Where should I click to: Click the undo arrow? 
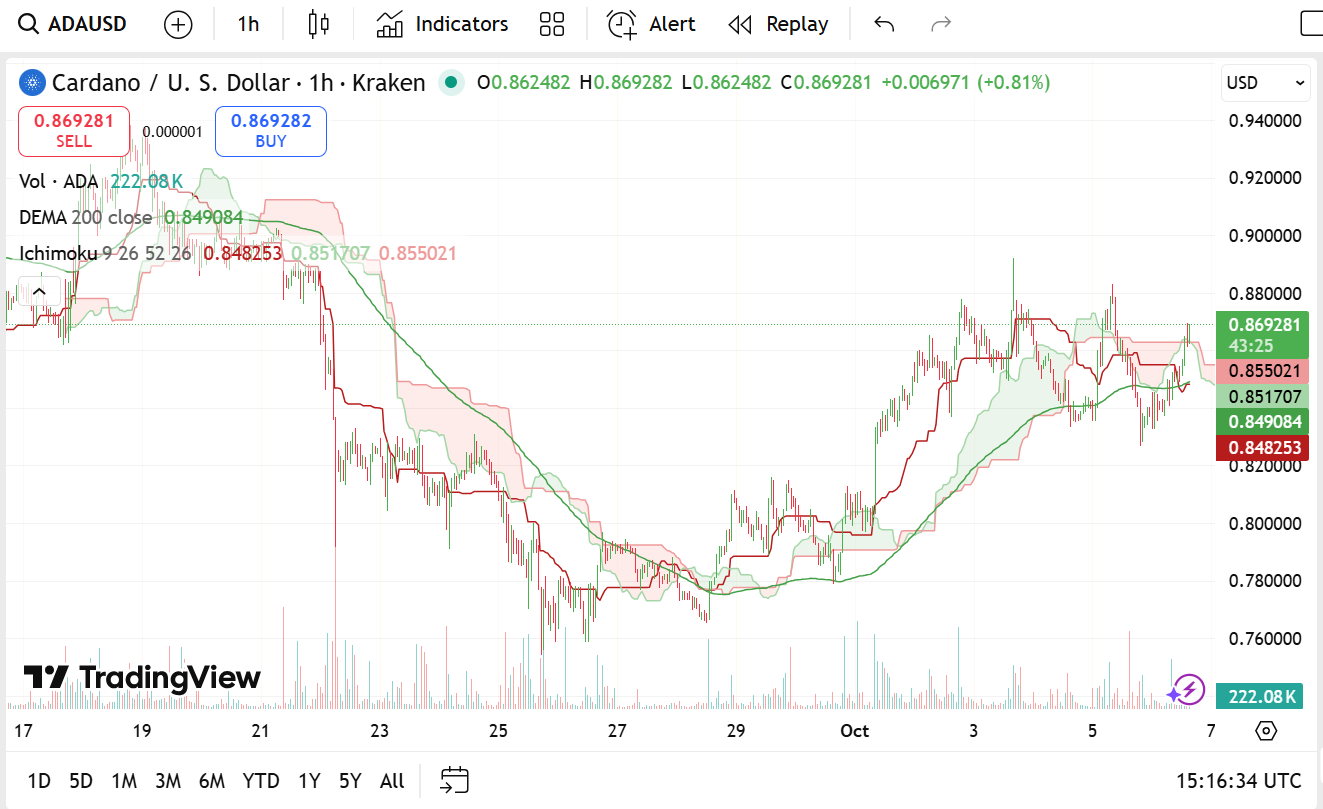[884, 24]
